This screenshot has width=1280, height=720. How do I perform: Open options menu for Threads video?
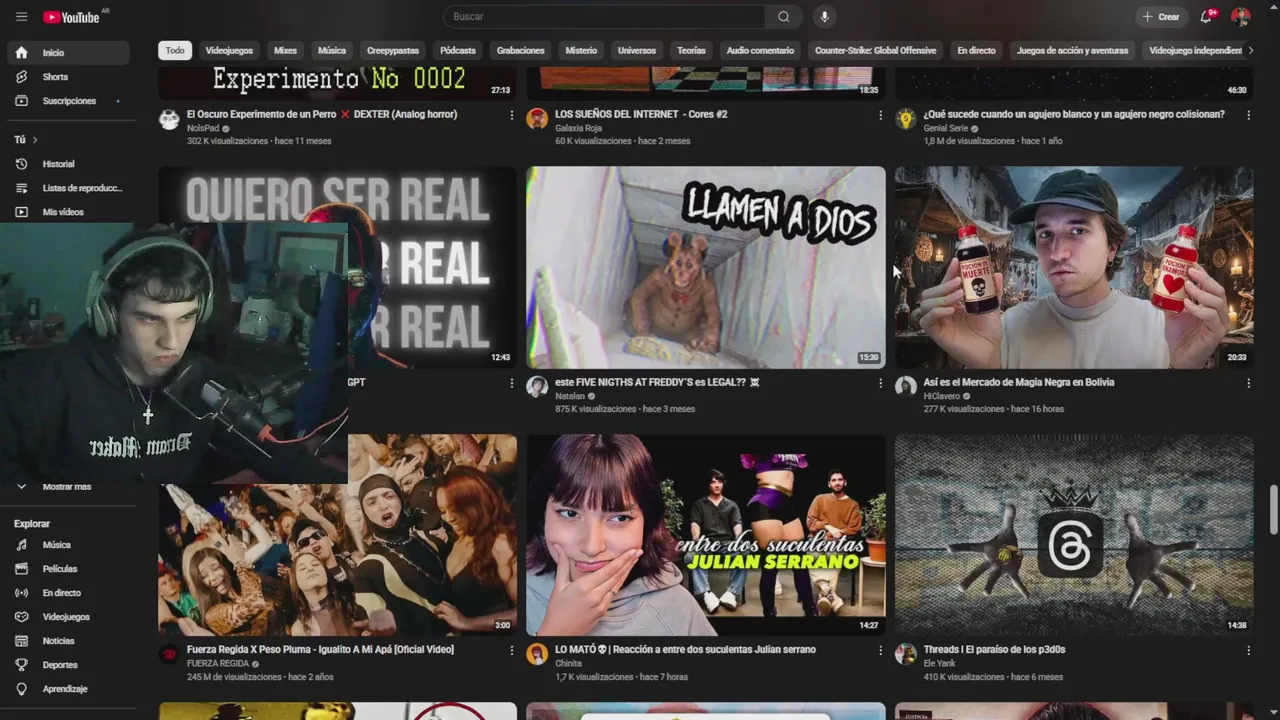click(x=1248, y=650)
